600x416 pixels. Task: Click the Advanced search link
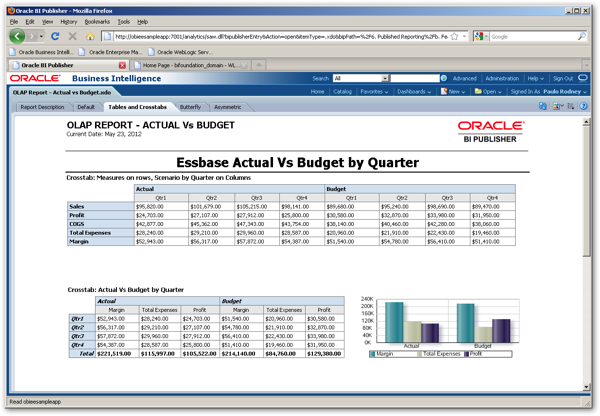[x=465, y=78]
